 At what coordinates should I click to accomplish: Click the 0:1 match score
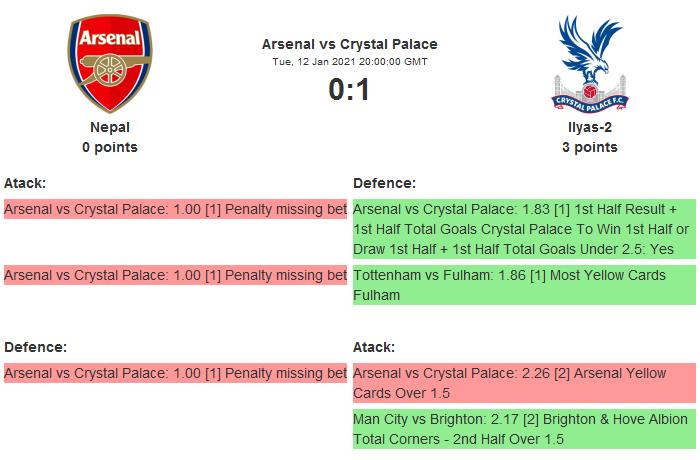(349, 90)
